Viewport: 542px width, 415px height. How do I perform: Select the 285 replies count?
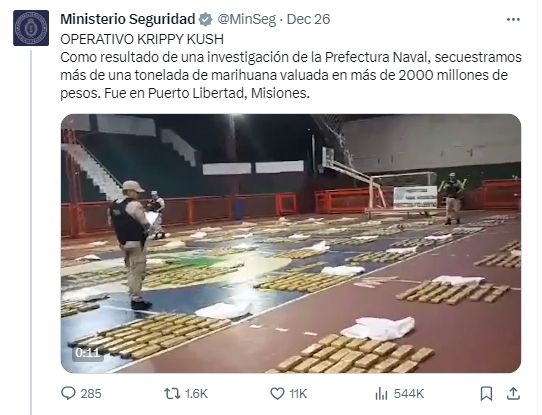[x=91, y=394]
